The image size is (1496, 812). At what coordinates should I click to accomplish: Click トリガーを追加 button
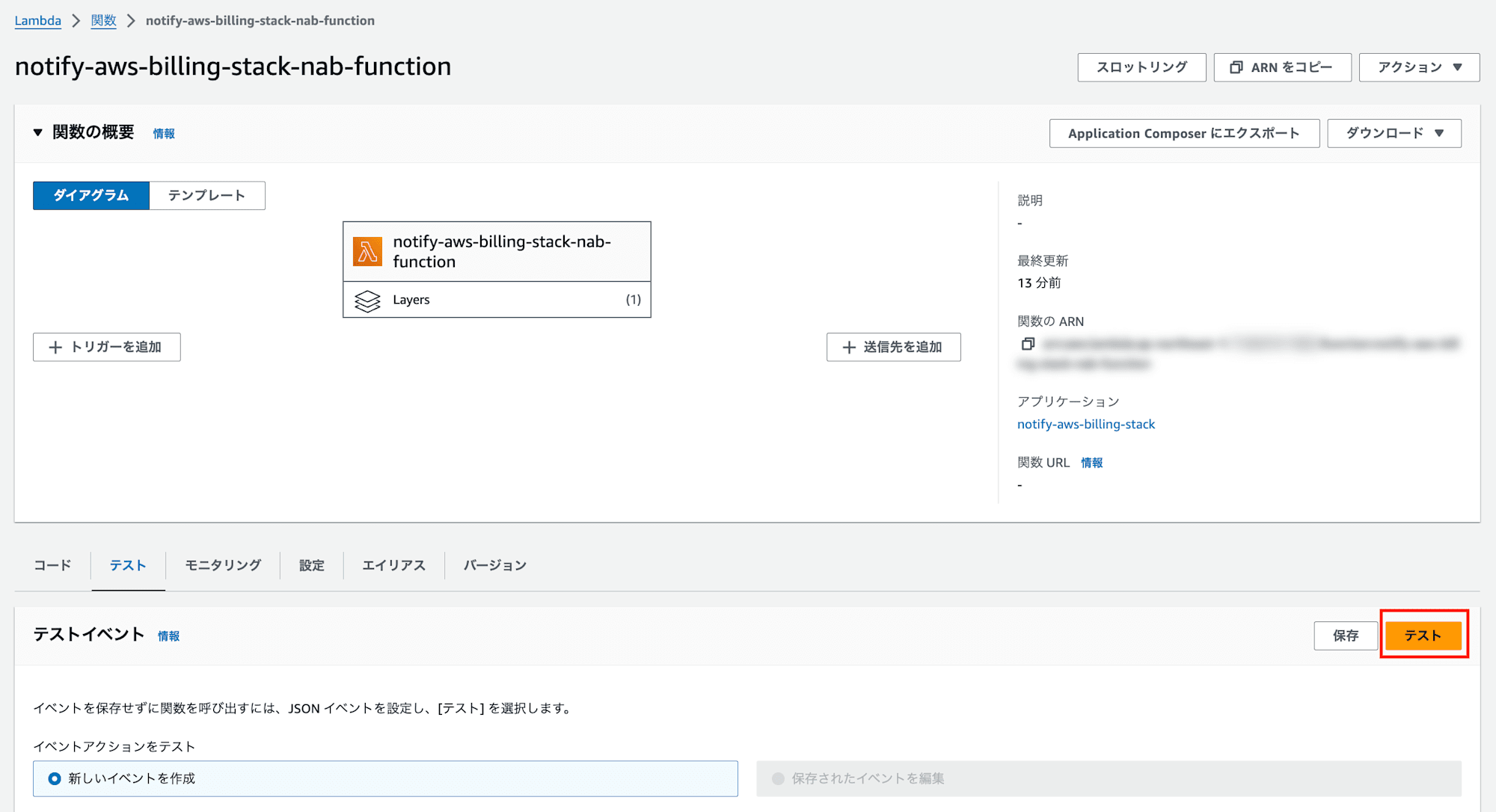106,347
